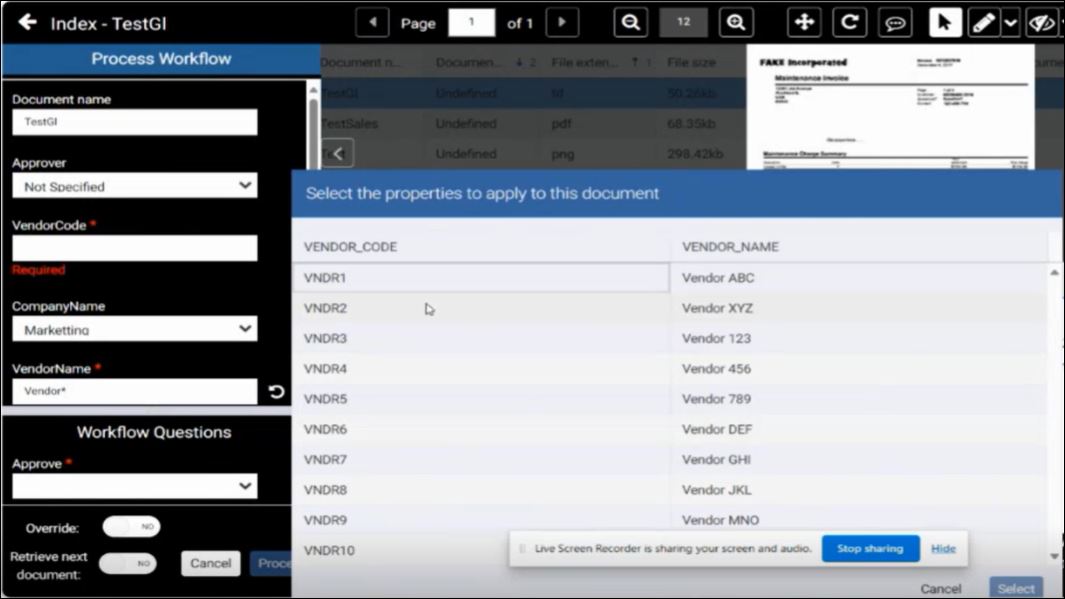The width and height of the screenshot is (1065, 599).
Task: Toggle the Retrieve next document switch
Action: point(128,564)
